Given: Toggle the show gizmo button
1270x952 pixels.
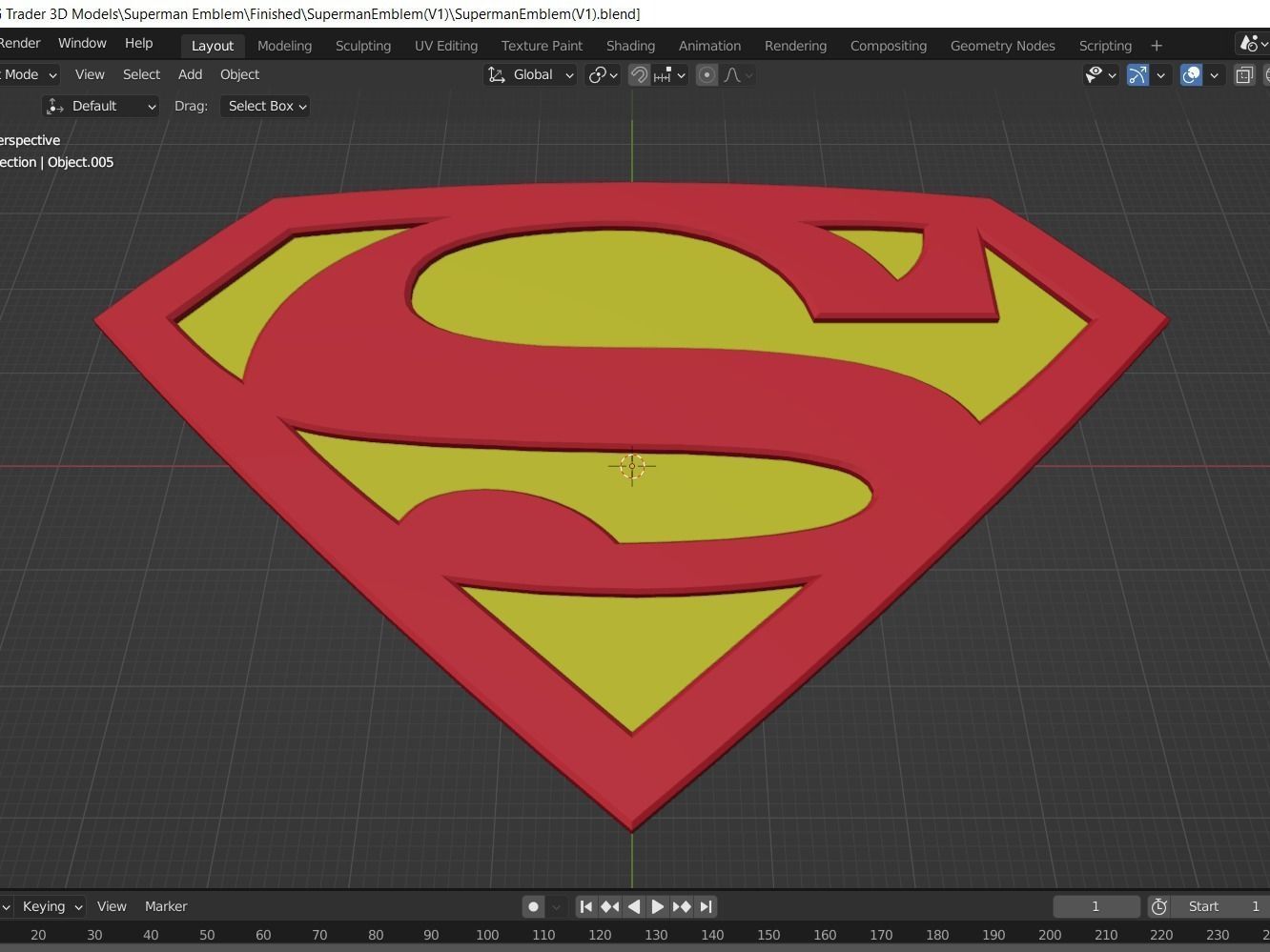Looking at the screenshot, I should tap(1137, 74).
